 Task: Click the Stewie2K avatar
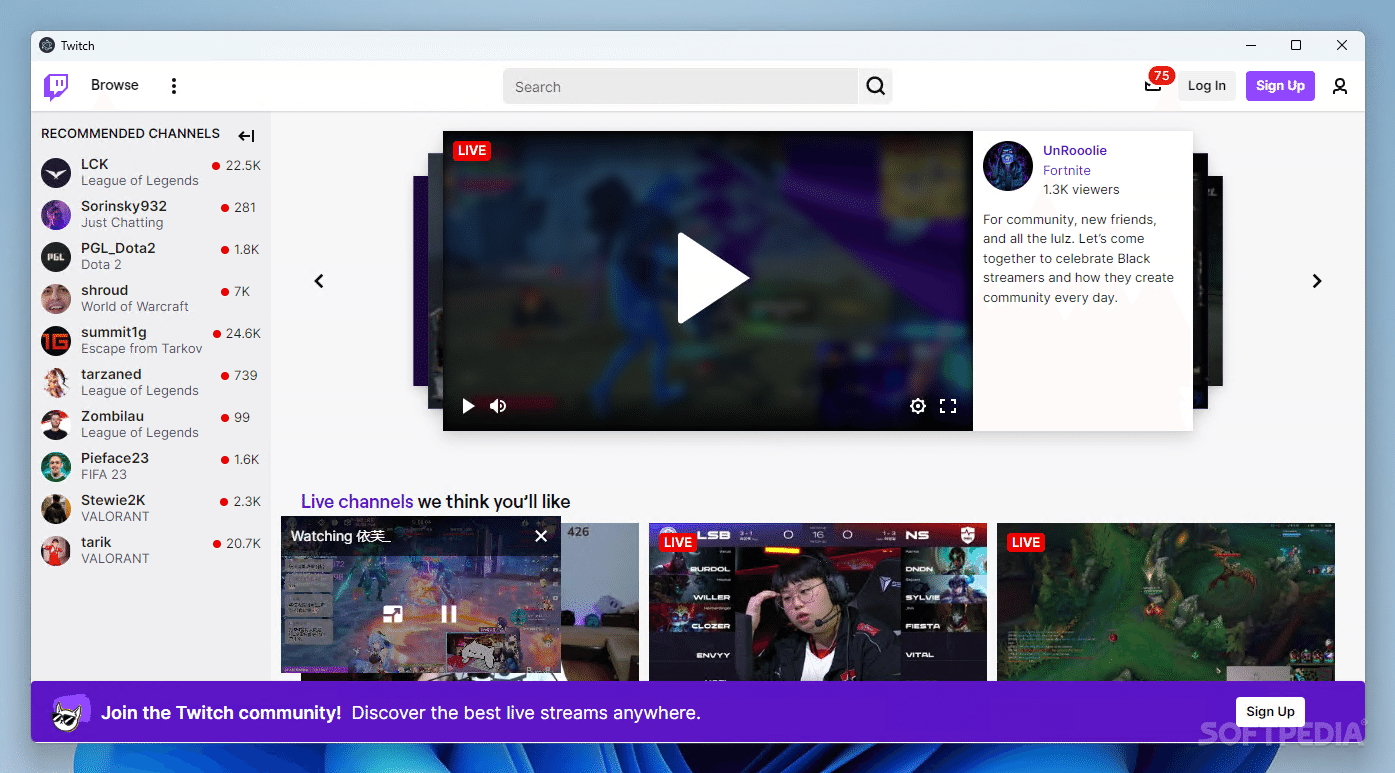coord(56,508)
